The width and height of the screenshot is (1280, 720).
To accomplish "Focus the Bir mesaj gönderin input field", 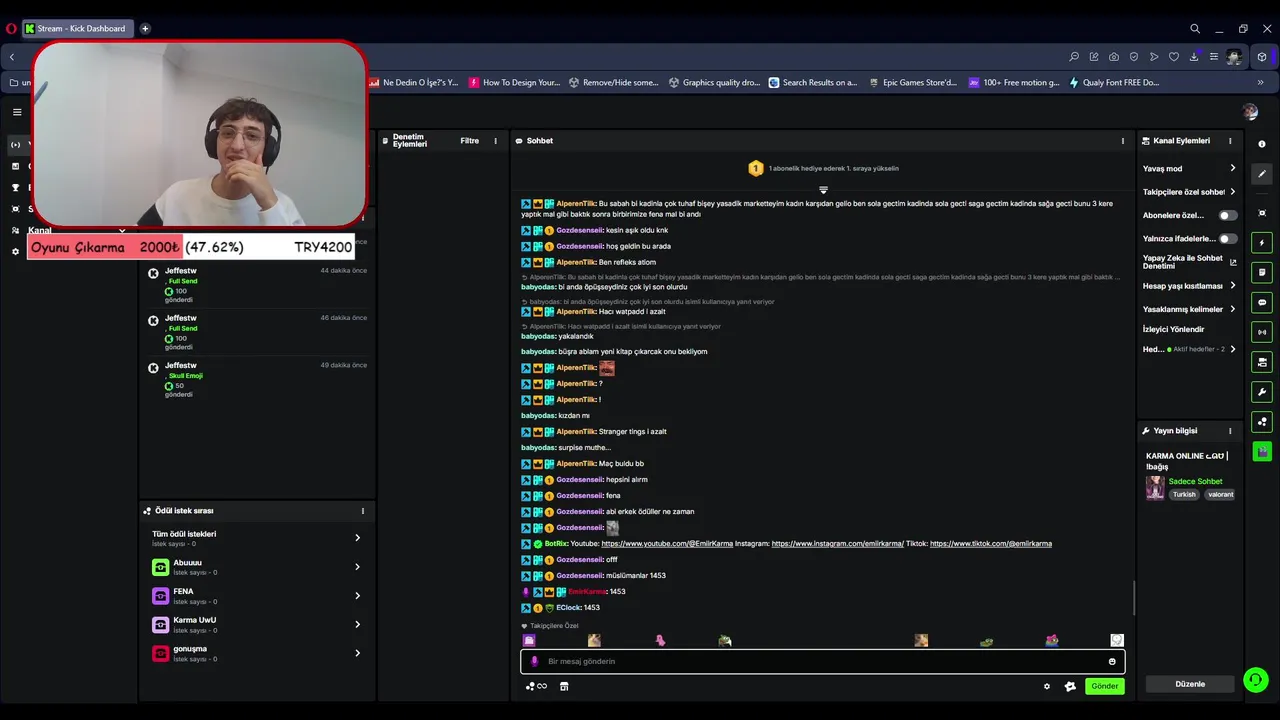I will pyautogui.click(x=822, y=661).
